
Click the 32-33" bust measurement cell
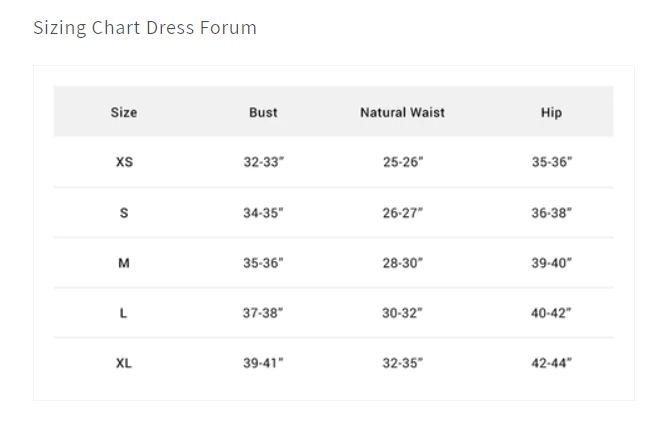pyautogui.click(x=263, y=162)
